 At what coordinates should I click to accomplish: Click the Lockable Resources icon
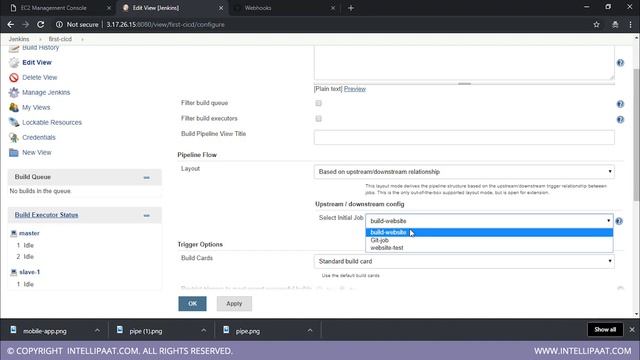[14, 122]
